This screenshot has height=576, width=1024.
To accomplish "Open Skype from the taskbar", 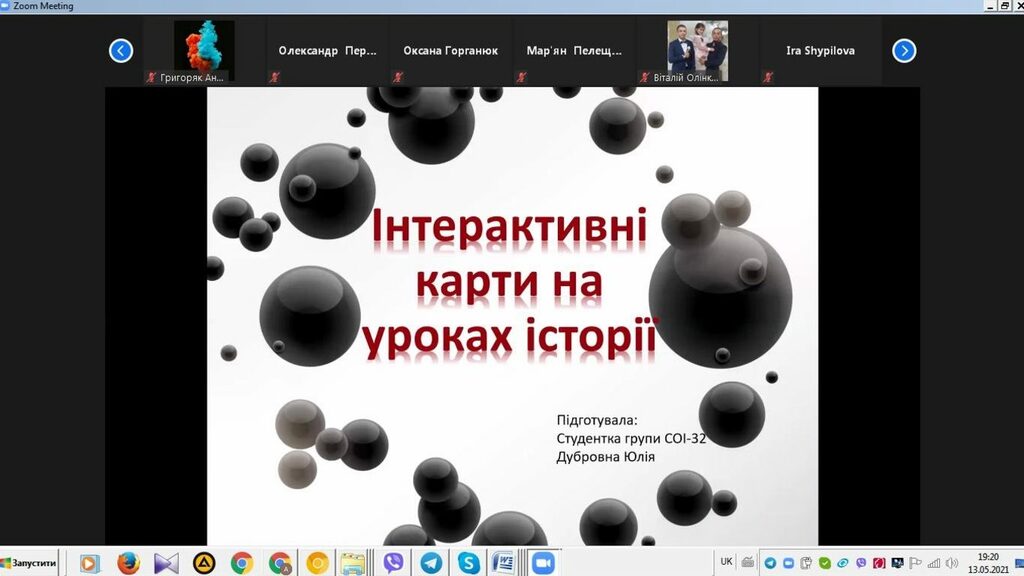I will click(x=468, y=563).
